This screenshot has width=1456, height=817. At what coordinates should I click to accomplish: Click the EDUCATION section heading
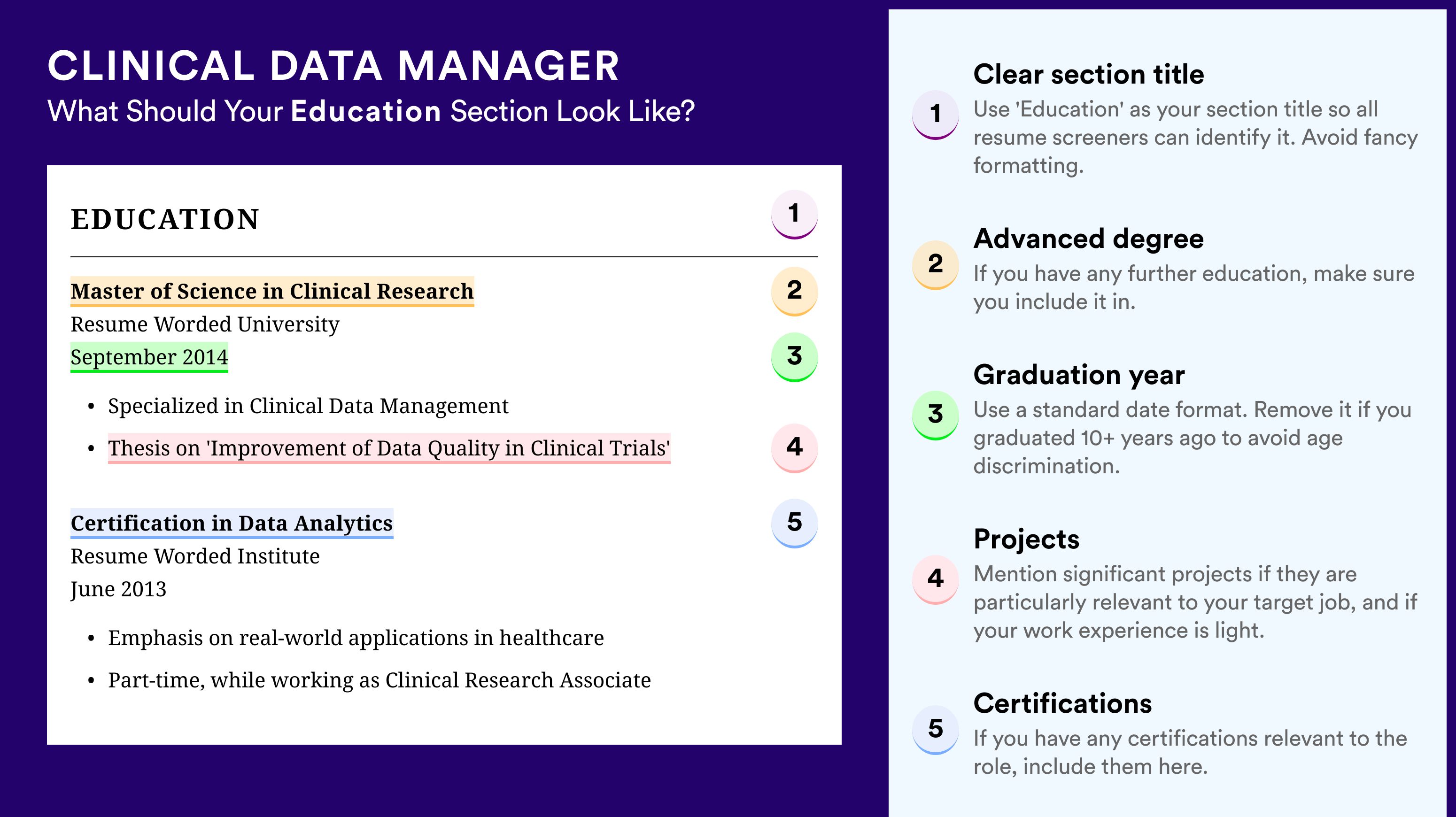coord(164,219)
